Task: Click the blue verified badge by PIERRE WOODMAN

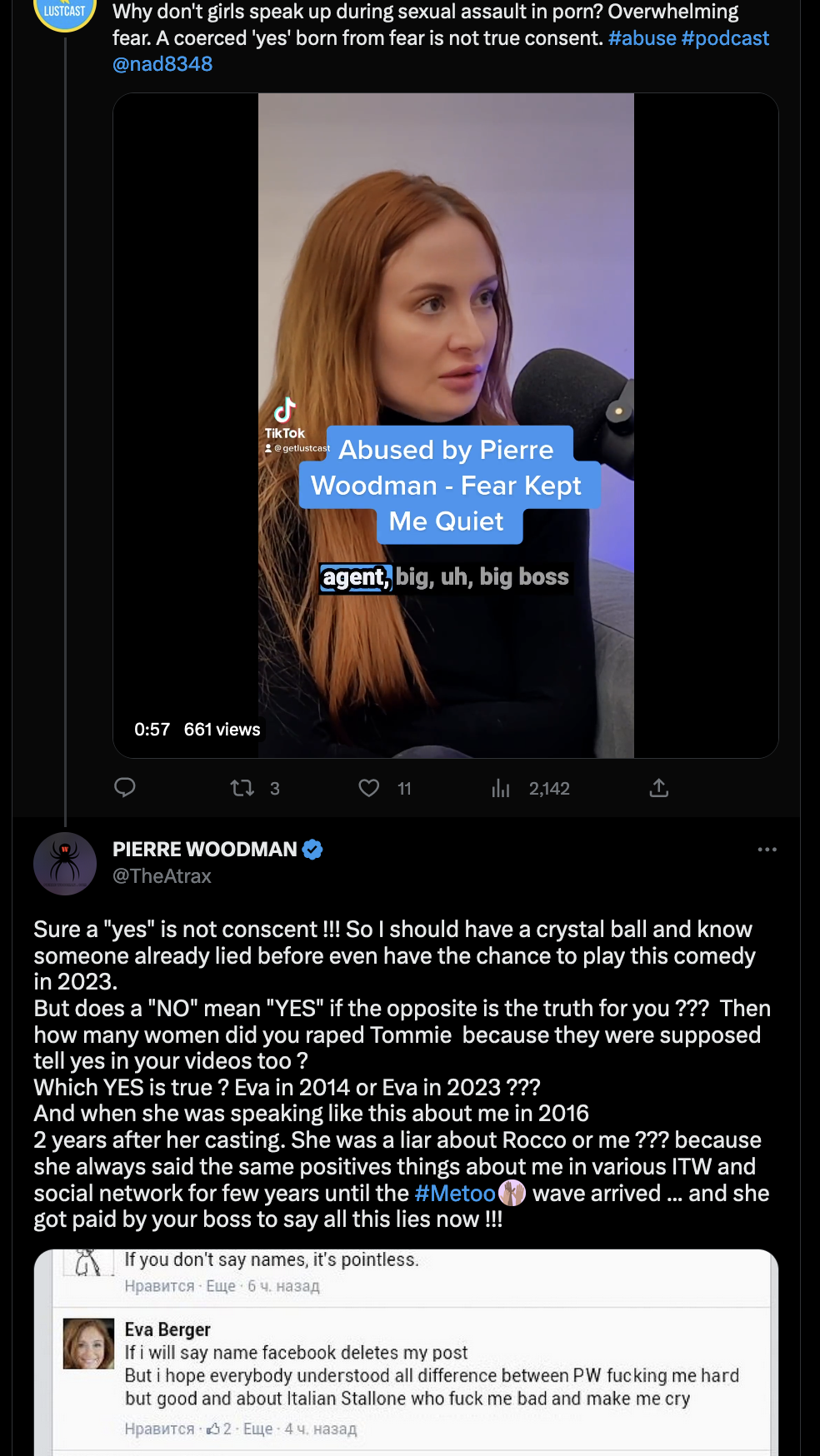Action: coord(312,850)
